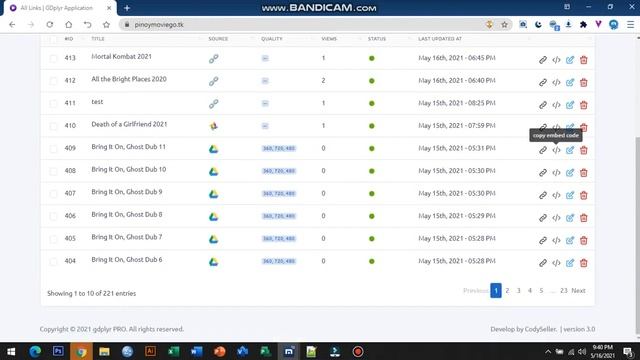The height and width of the screenshot is (360, 640).
Task: Delete the Mortal Kombat 2021 entry
Action: pyautogui.click(x=584, y=60)
